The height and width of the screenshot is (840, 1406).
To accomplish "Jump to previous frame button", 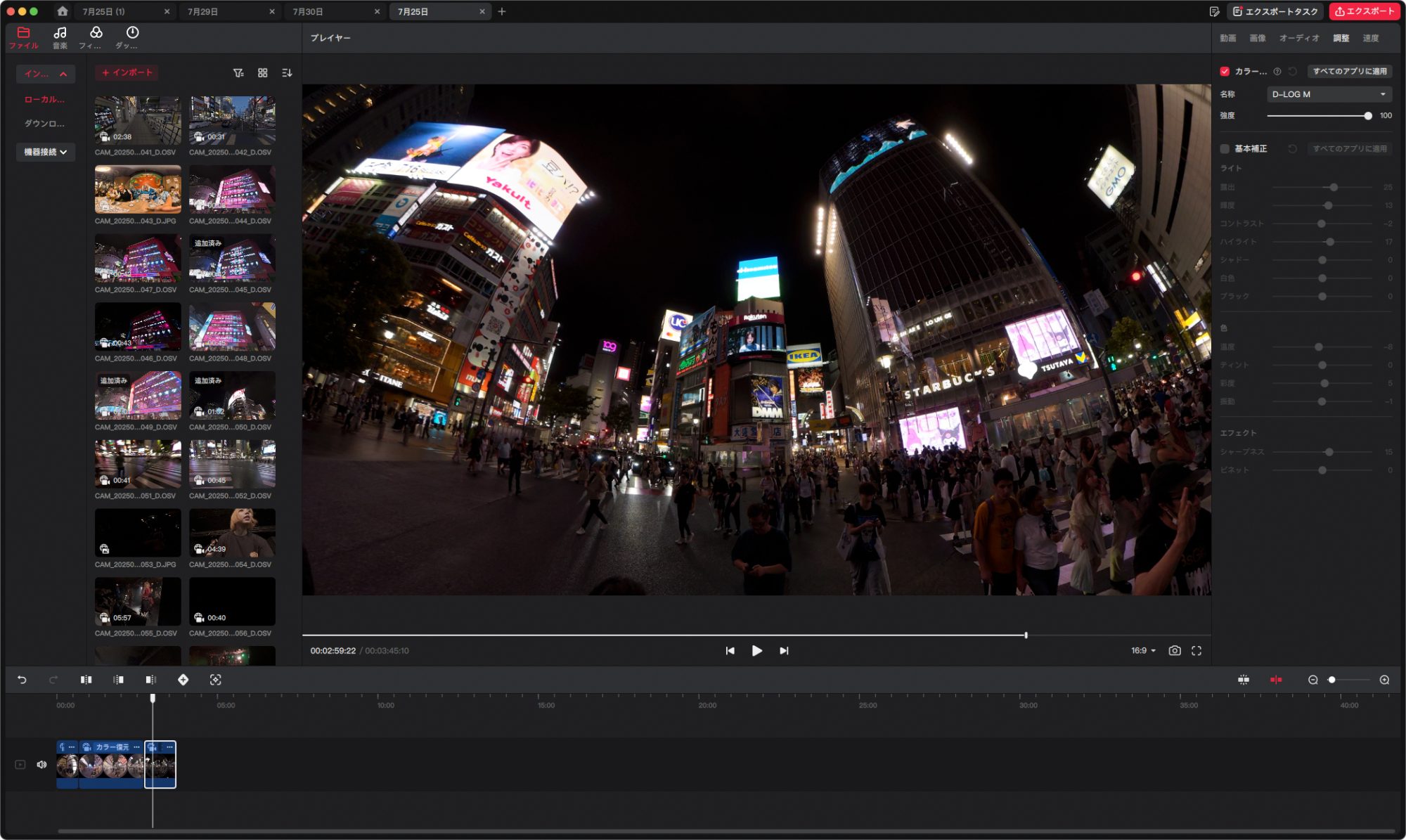I will click(730, 651).
